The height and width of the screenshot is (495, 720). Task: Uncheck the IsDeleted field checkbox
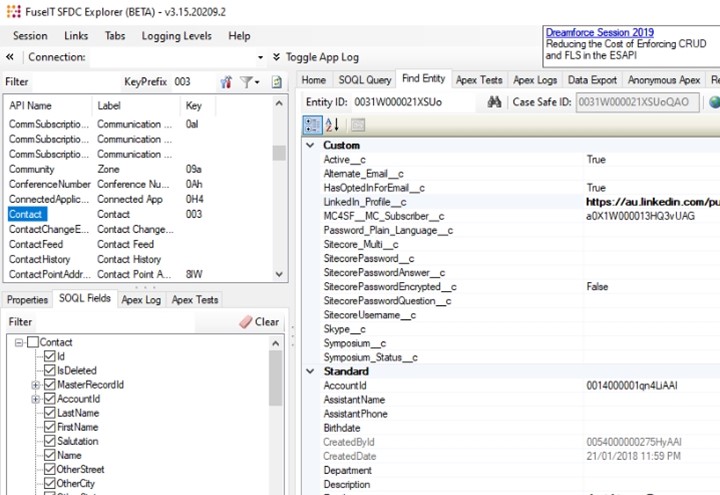pos(50,370)
